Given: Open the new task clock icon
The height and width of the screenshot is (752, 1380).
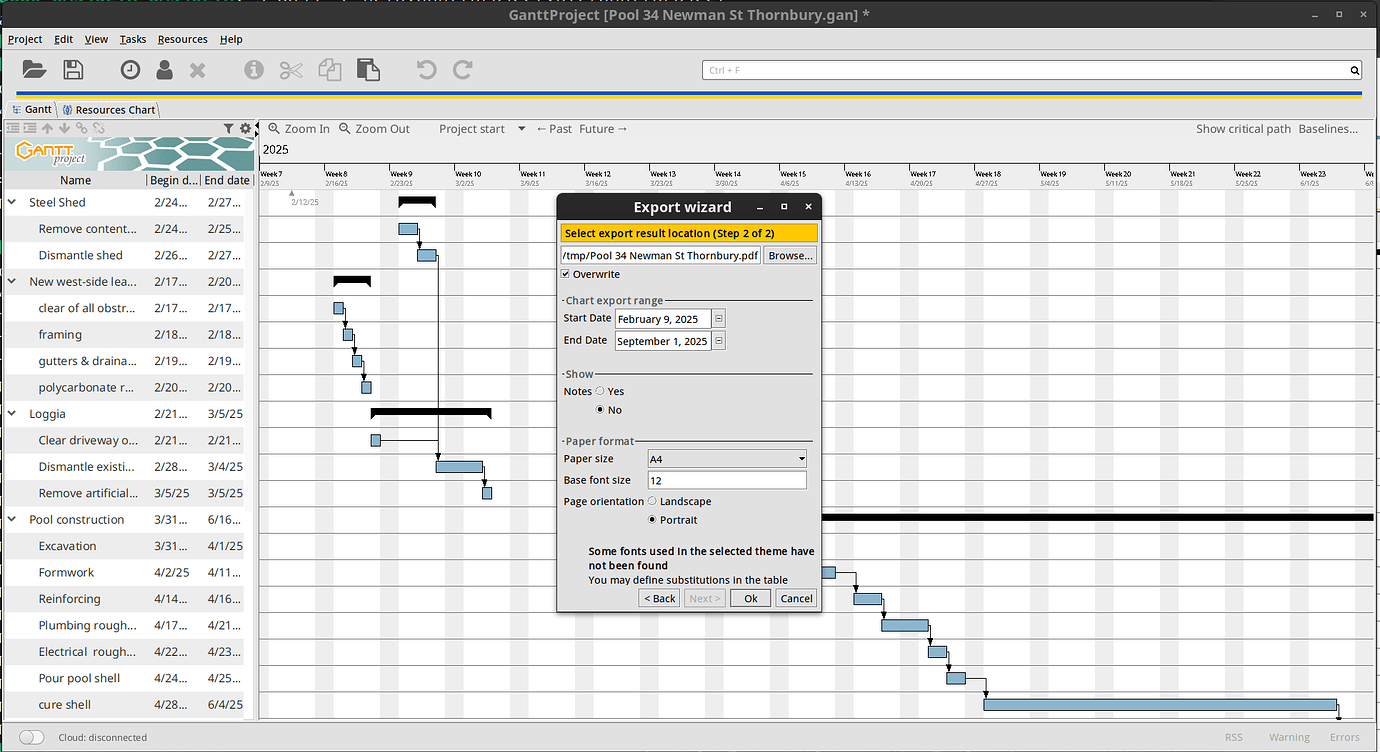Looking at the screenshot, I should tap(129, 69).
